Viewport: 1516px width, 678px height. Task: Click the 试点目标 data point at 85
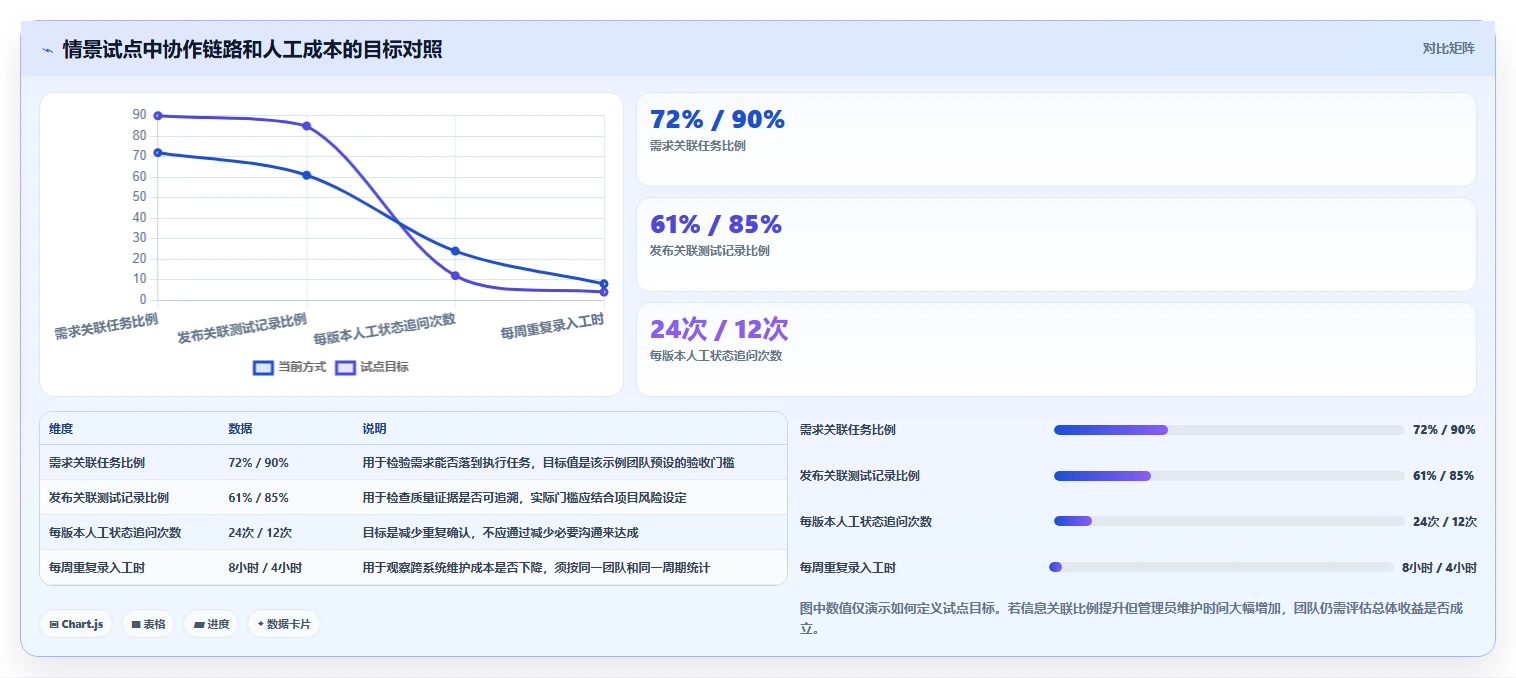[306, 126]
